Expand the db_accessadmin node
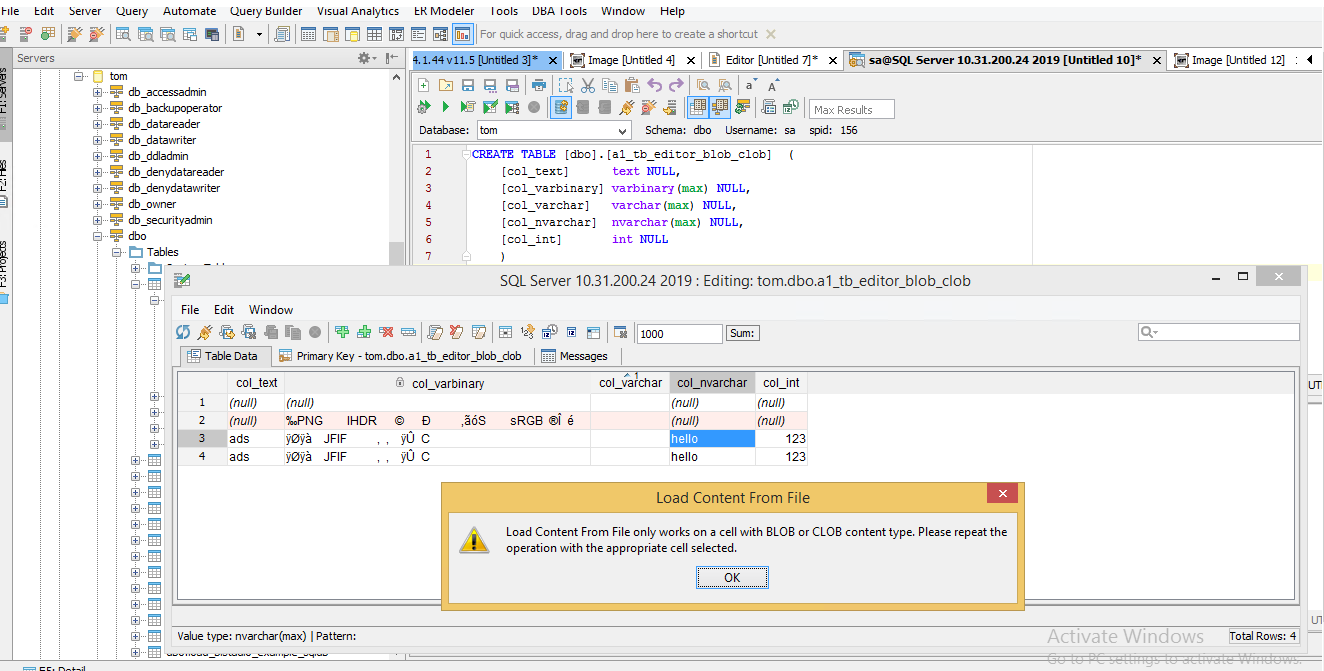 pos(98,92)
